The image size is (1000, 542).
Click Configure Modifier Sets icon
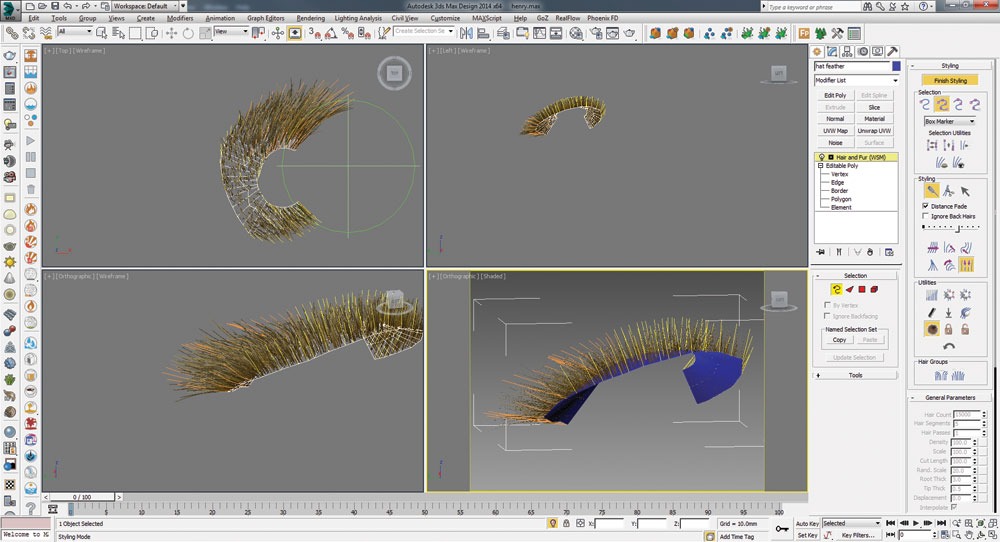(x=889, y=252)
